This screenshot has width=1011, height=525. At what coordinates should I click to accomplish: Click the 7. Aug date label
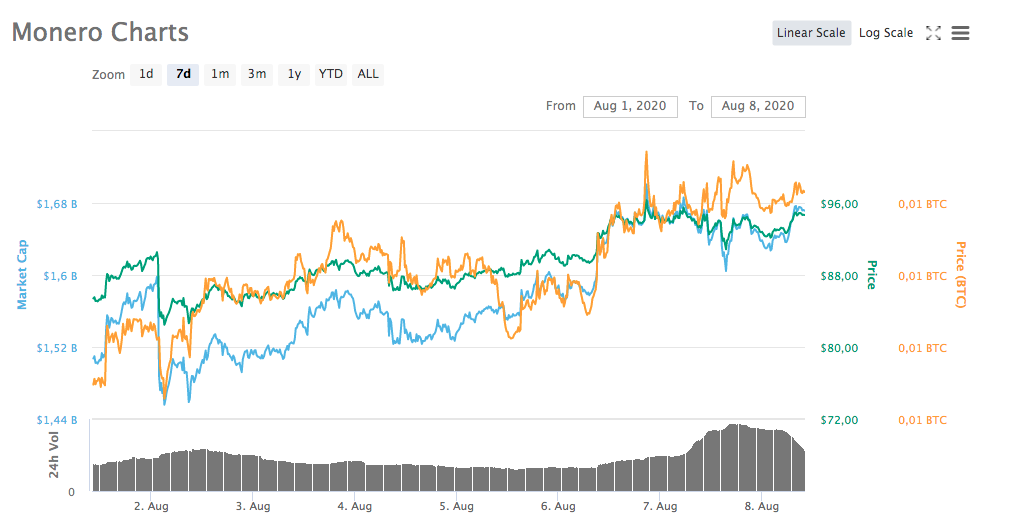click(x=660, y=506)
